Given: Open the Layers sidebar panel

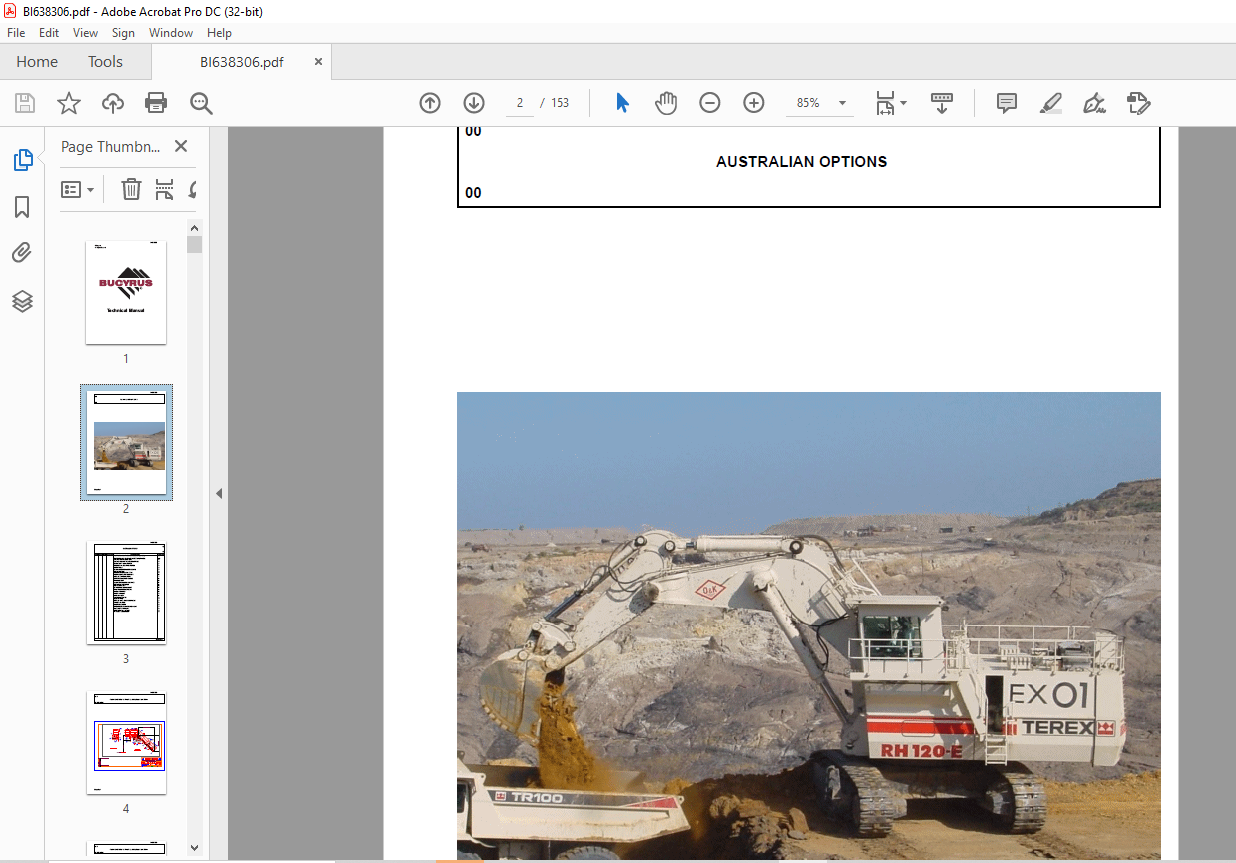Looking at the screenshot, I should pos(22,301).
